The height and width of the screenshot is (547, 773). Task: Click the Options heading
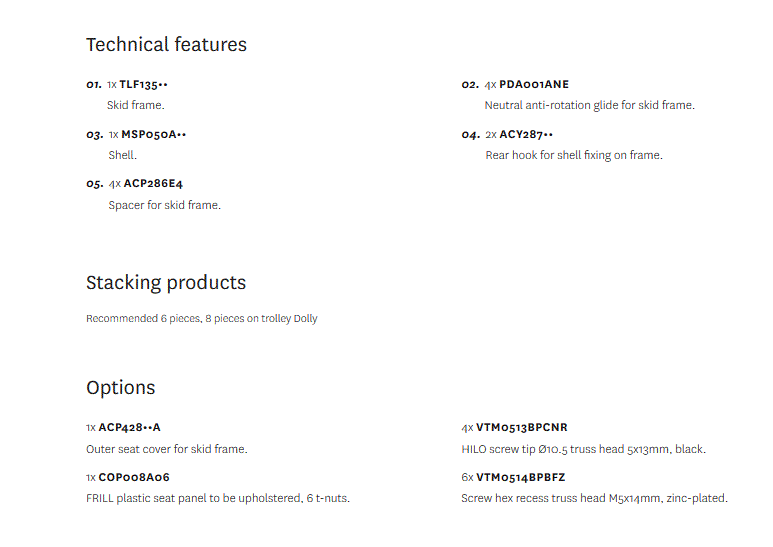click(x=120, y=387)
